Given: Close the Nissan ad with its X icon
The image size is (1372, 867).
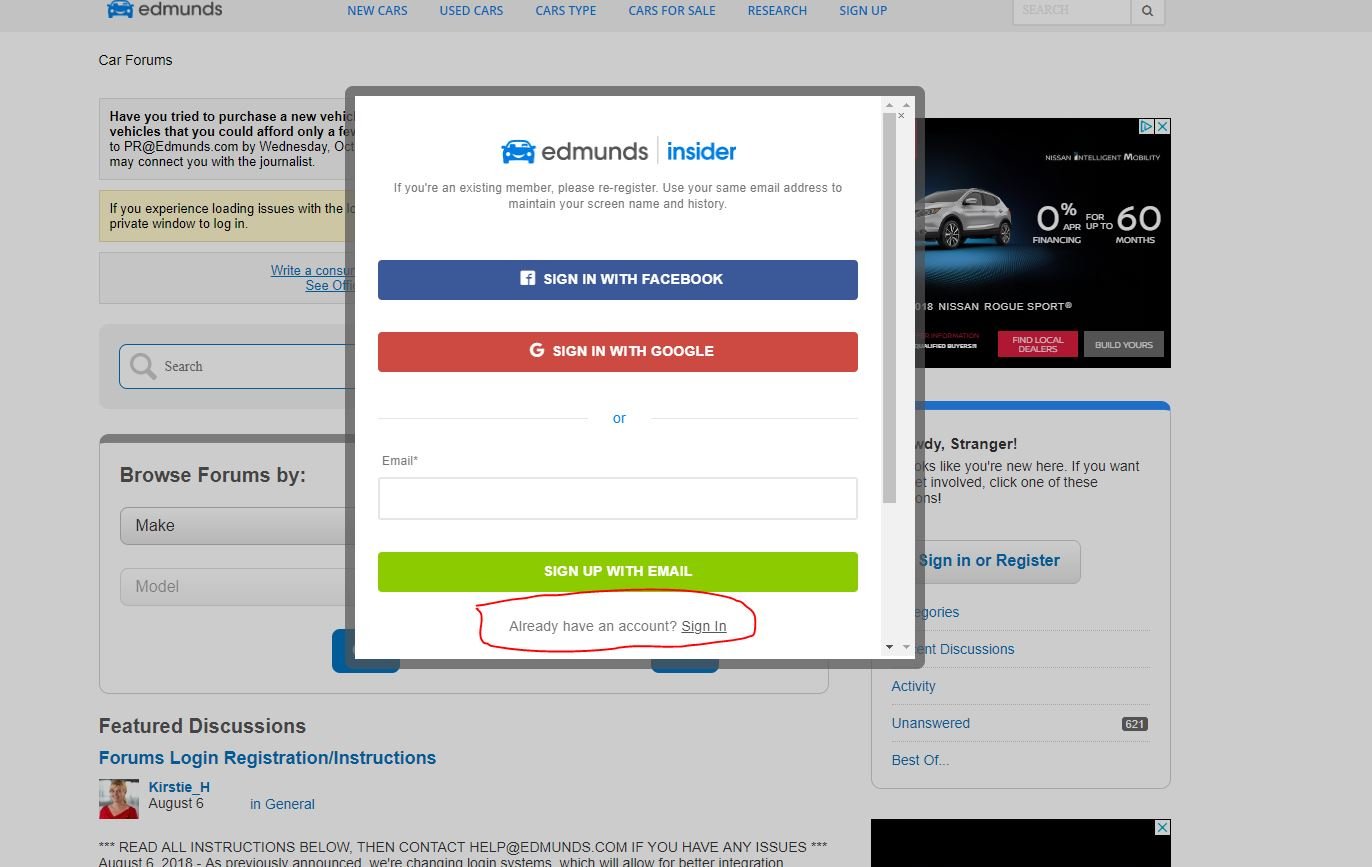Looking at the screenshot, I should click(x=1163, y=127).
